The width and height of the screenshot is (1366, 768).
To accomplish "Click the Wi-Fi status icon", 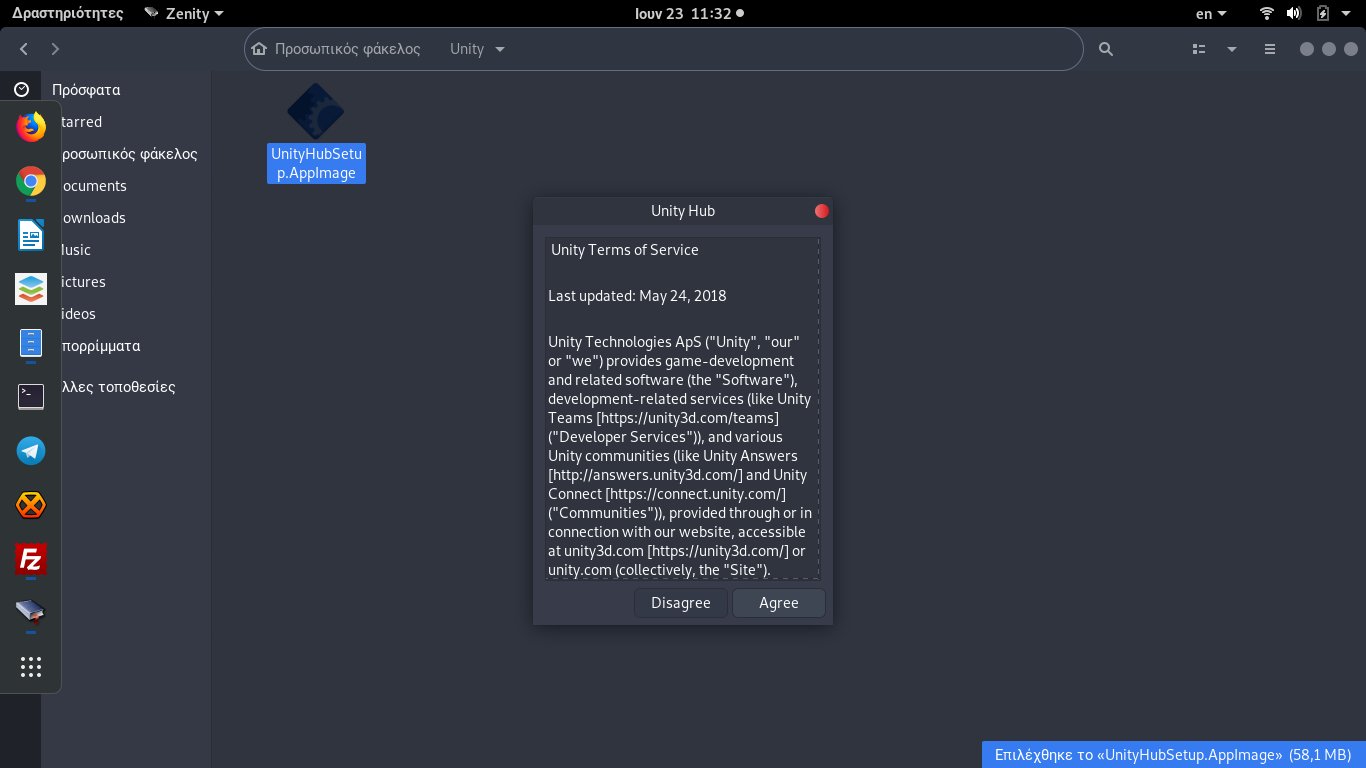I will [1267, 14].
